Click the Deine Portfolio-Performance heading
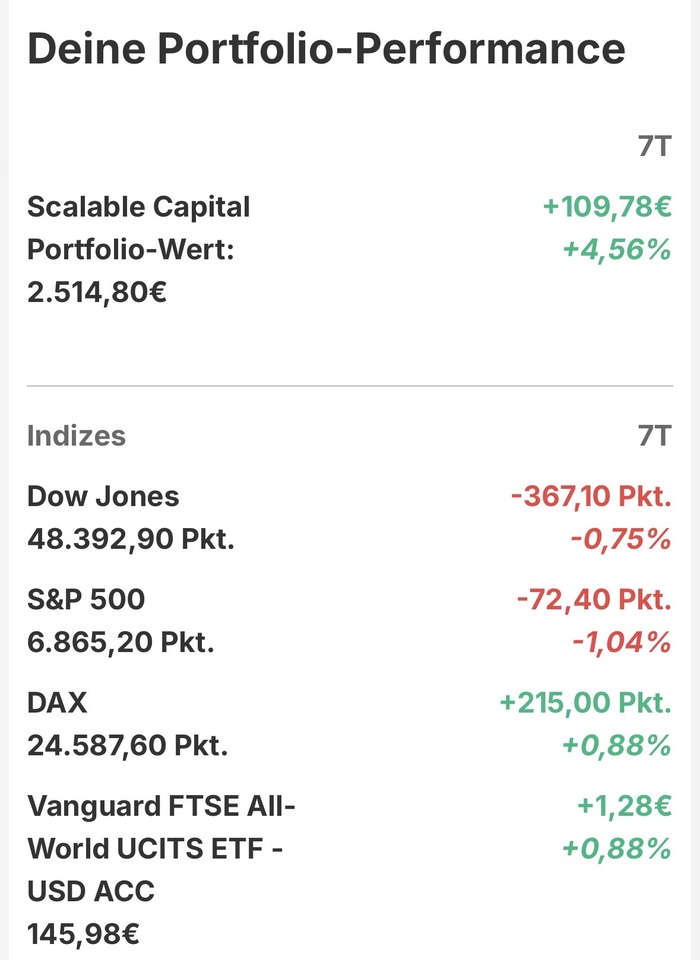Image resolution: width=700 pixels, height=960 pixels. click(x=326, y=49)
